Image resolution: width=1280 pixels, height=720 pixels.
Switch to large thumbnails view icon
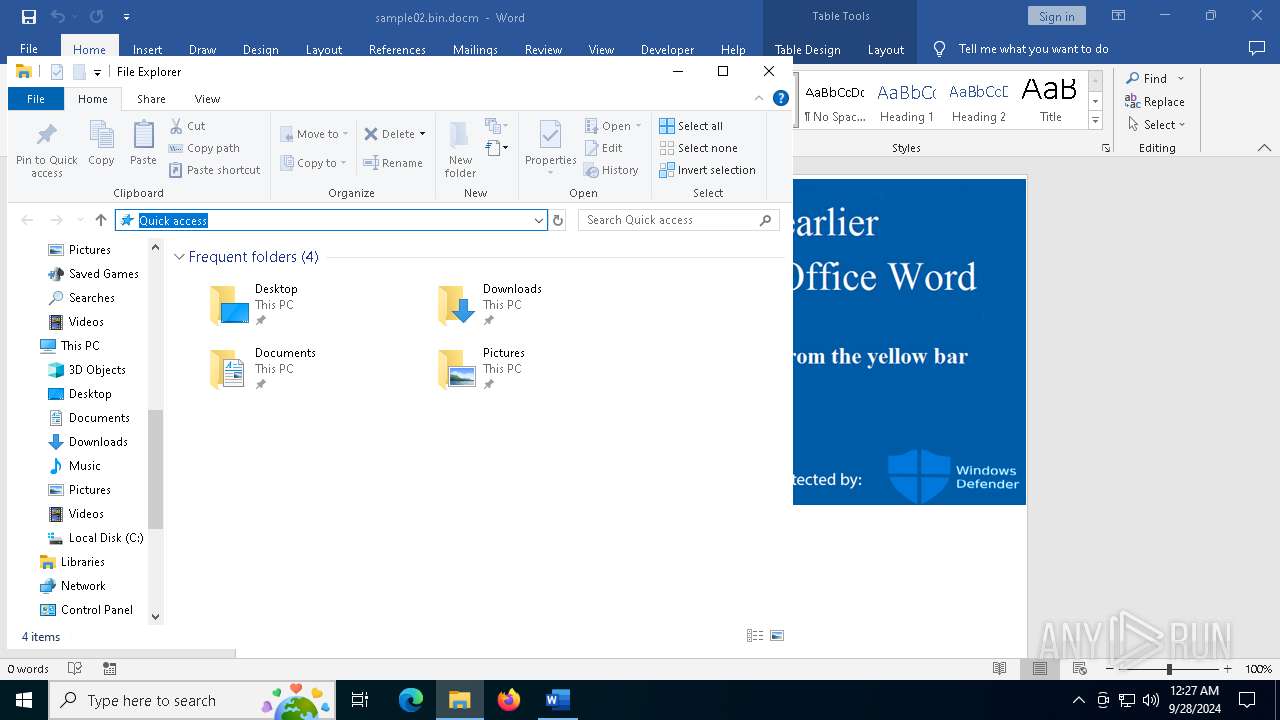coord(777,636)
